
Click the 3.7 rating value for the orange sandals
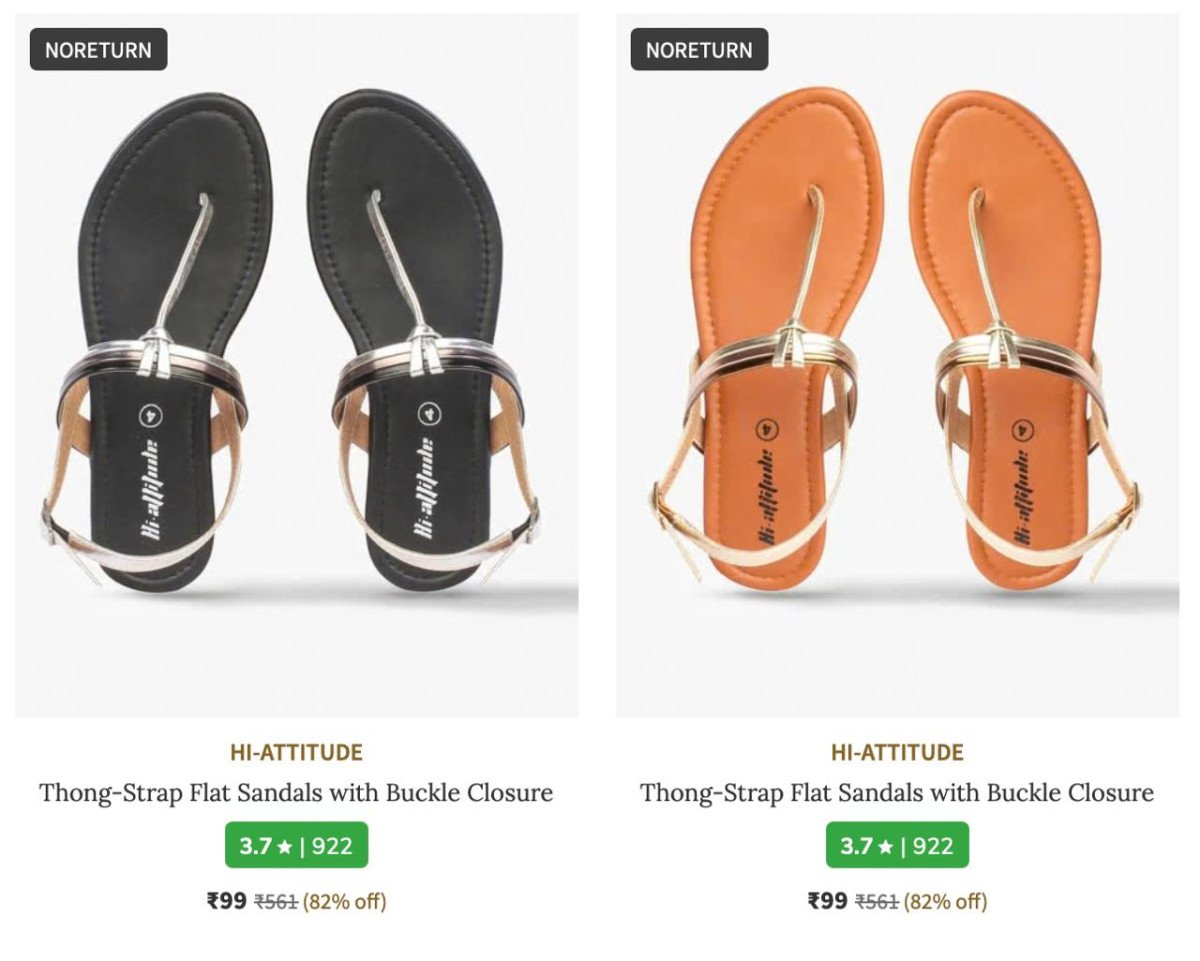[856, 846]
